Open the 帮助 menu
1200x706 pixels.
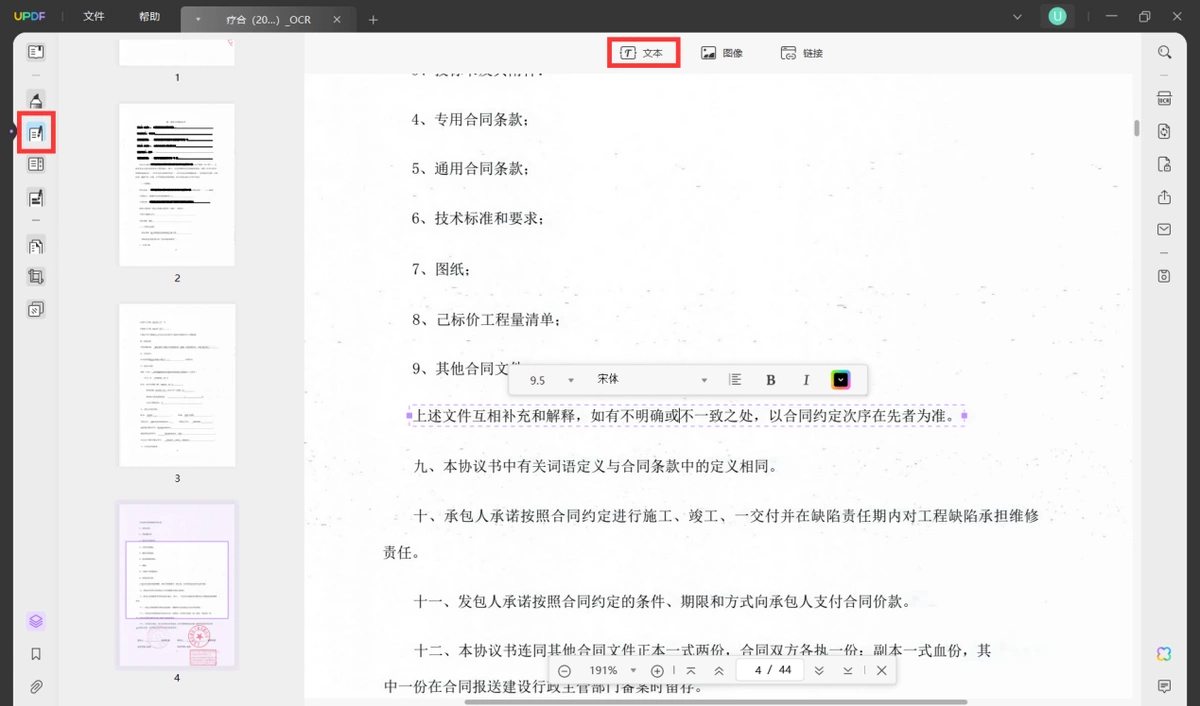click(149, 17)
